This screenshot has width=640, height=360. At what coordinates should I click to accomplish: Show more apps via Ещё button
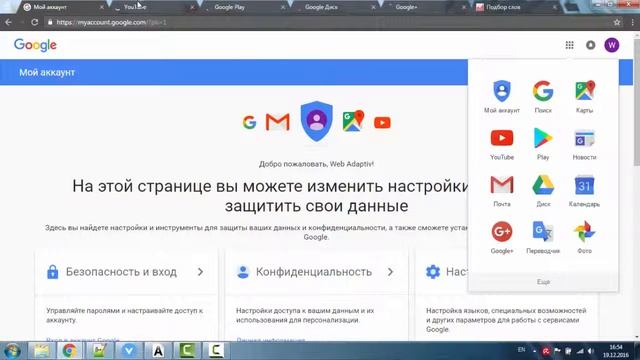[543, 282]
